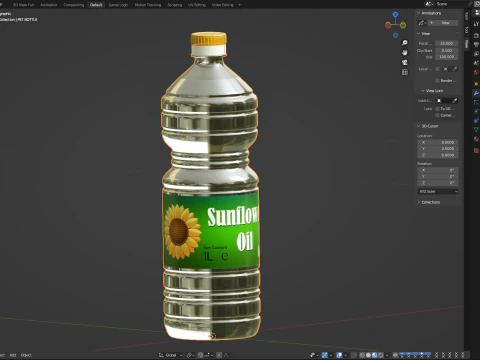This screenshot has width=480, height=360.
Task: Open the Particles properties icon
Action: 476,102
